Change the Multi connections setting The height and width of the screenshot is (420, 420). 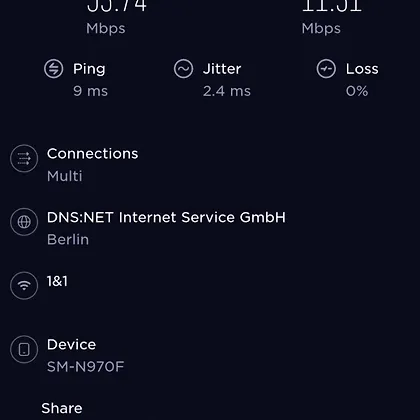64,176
